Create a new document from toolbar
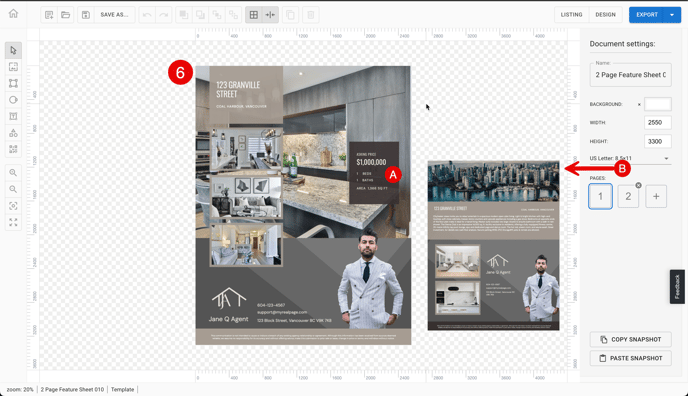The image size is (688, 396). 49,15
